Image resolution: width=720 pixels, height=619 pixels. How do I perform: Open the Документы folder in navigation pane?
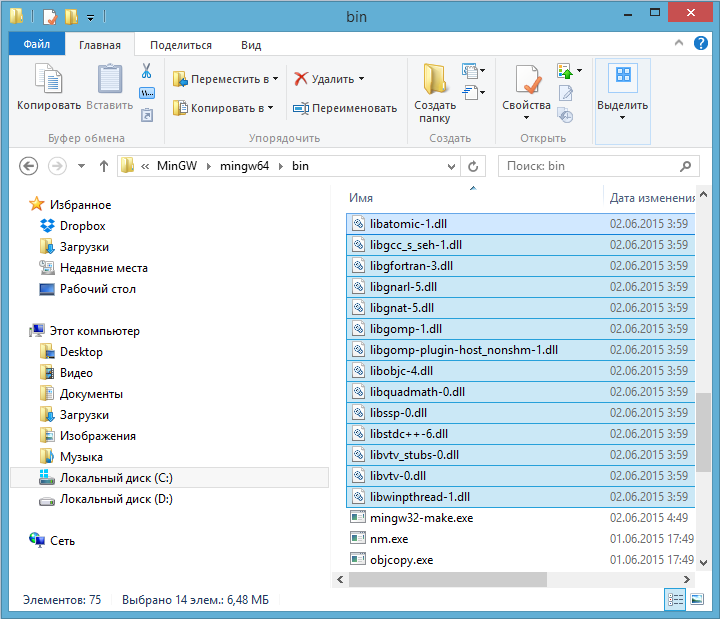pos(82,394)
